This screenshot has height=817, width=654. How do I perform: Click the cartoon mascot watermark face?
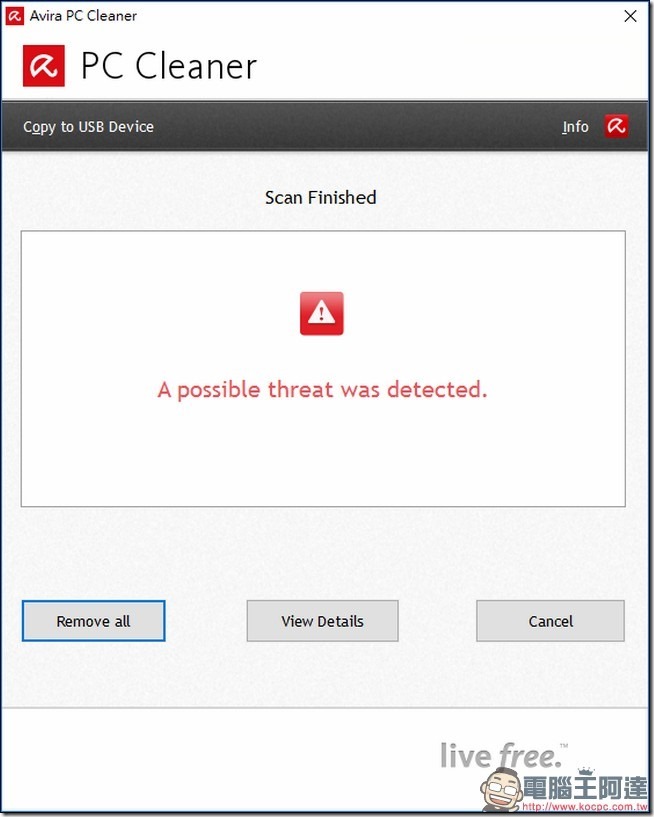tap(501, 789)
